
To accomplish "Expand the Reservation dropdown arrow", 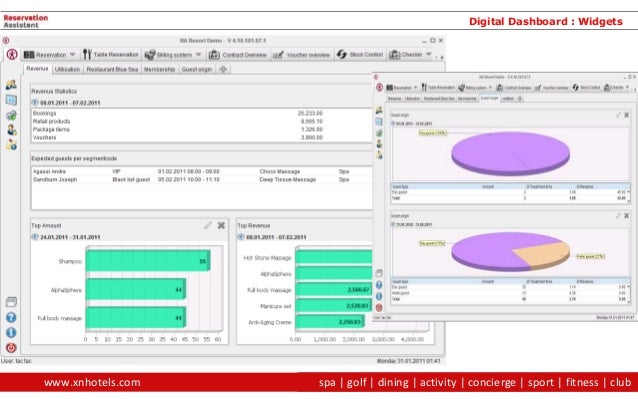I will point(72,55).
